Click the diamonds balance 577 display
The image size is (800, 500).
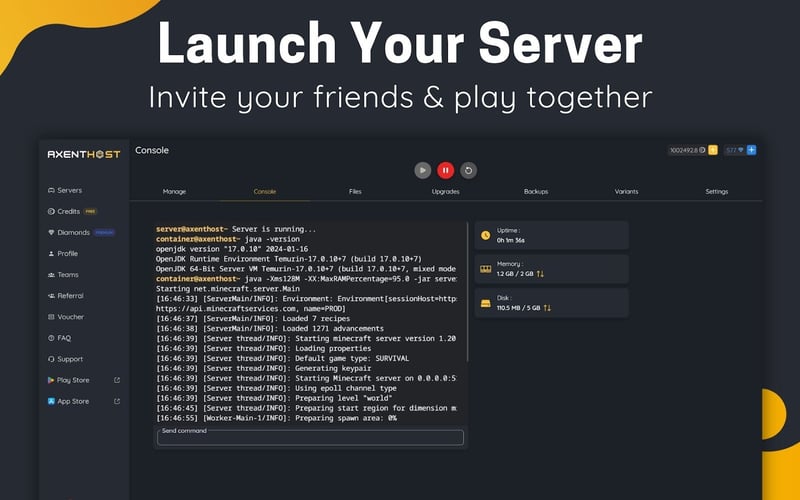pyautogui.click(x=735, y=150)
